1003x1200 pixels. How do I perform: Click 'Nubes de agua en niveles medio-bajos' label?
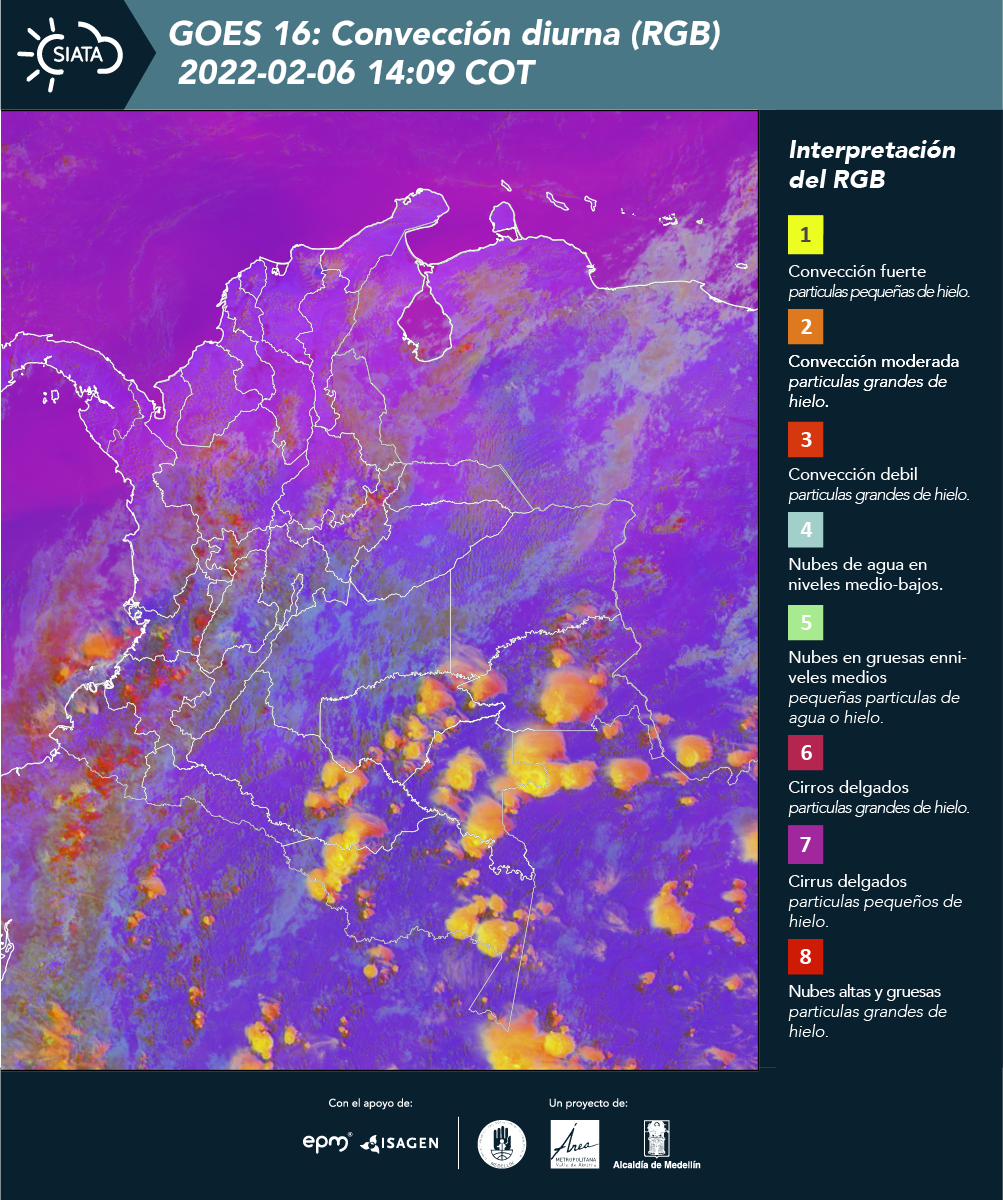tap(865, 574)
